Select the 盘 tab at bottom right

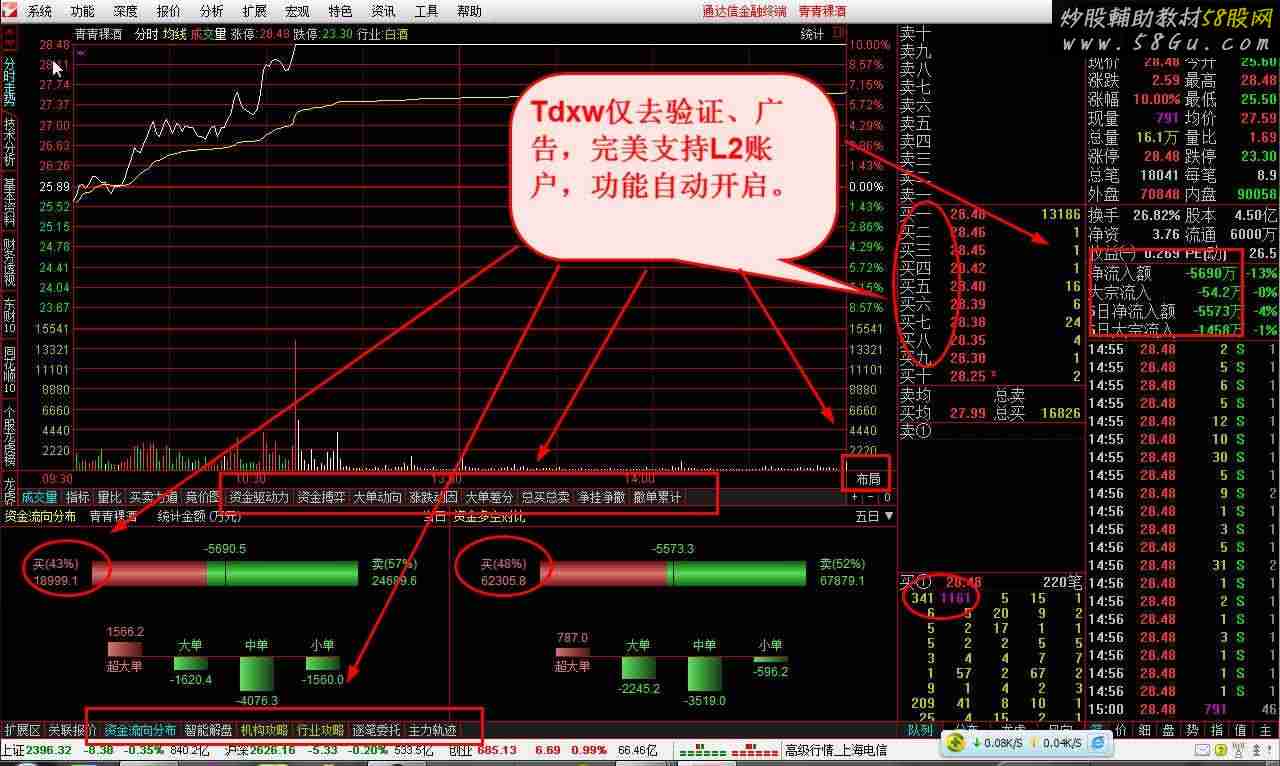pyautogui.click(x=1168, y=730)
